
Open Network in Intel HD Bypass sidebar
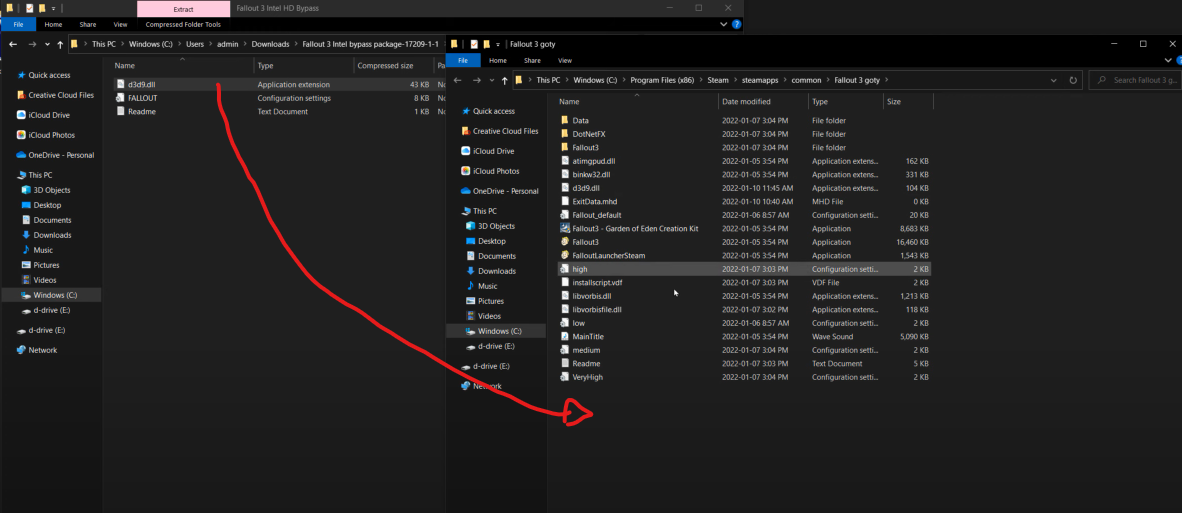point(43,350)
